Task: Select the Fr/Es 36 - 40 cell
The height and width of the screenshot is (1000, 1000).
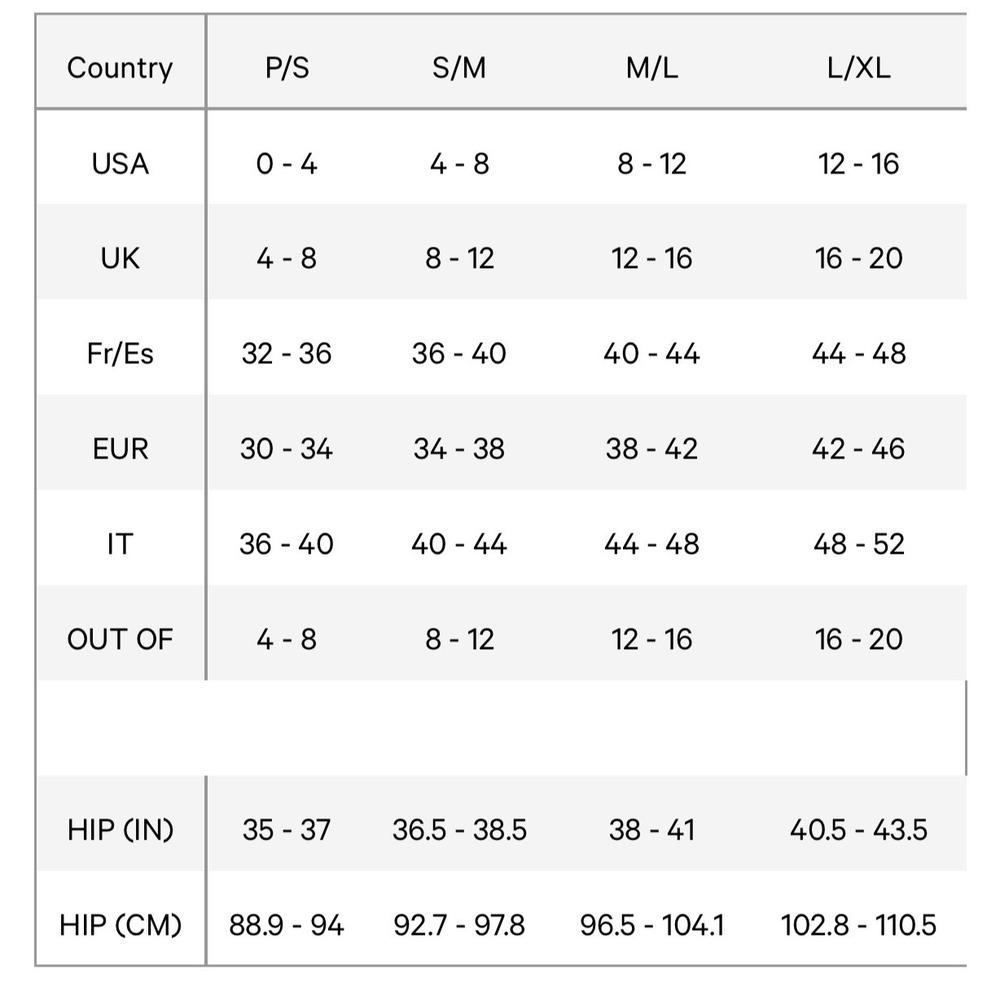Action: pyautogui.click(x=459, y=353)
